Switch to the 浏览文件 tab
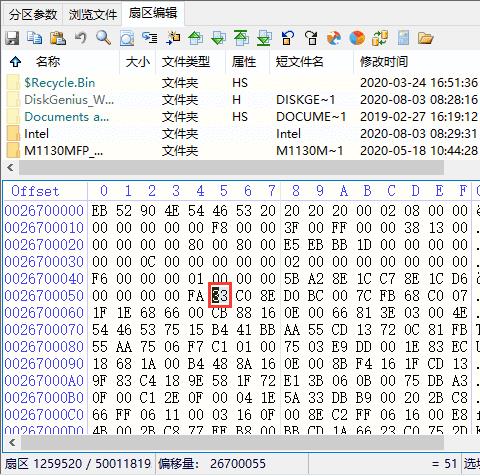This screenshot has height=476, width=480. pos(92,15)
